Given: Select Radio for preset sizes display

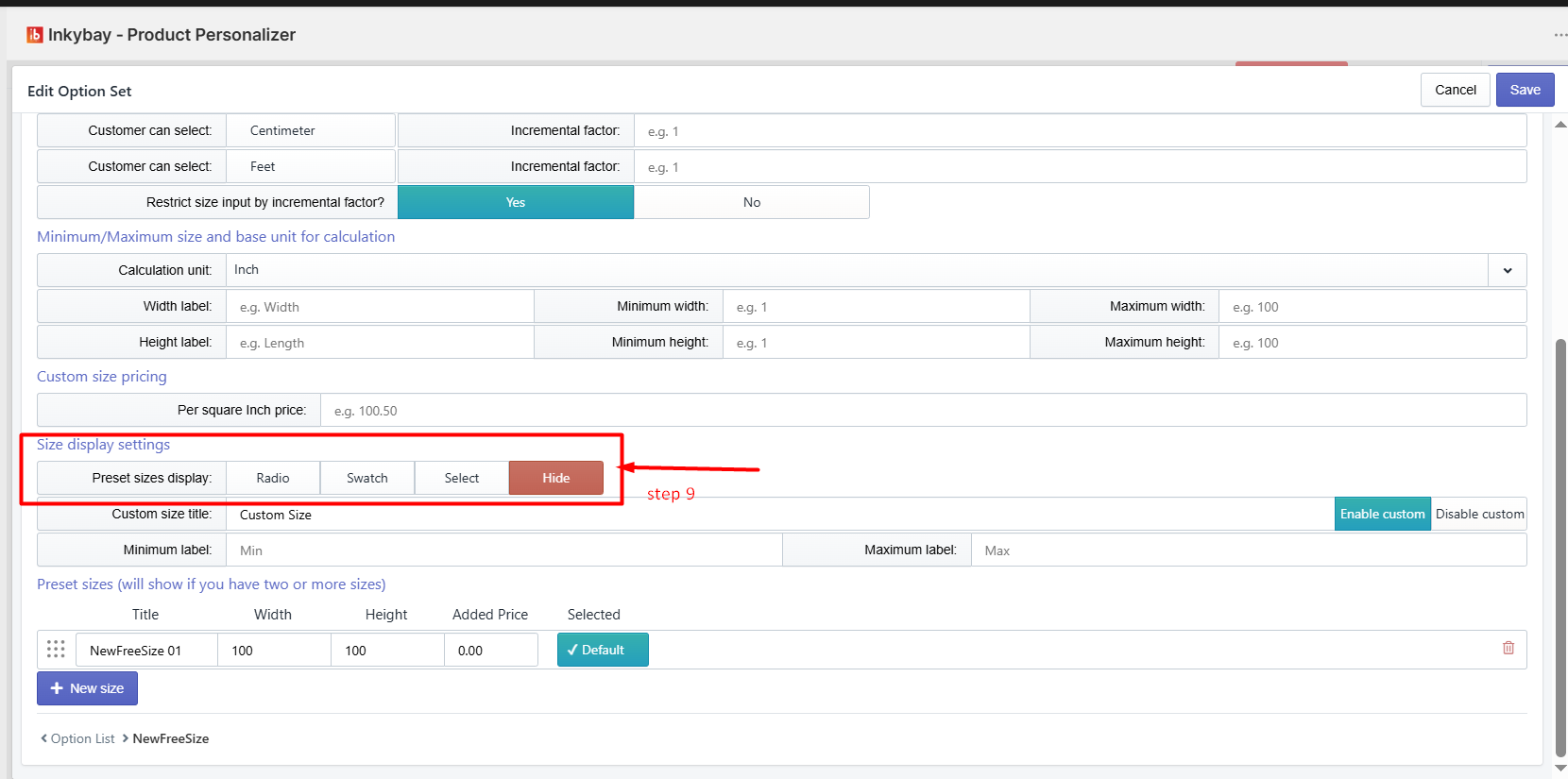Looking at the screenshot, I should point(273,478).
